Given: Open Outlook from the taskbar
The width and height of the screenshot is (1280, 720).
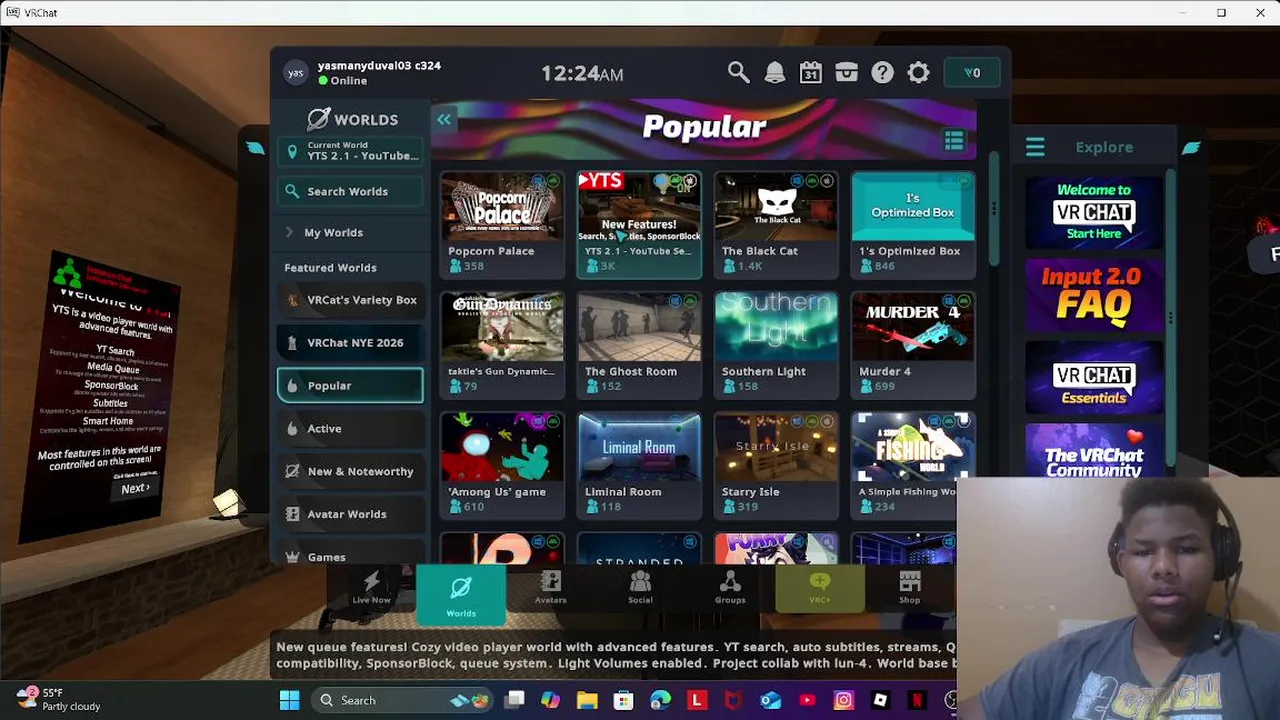Looking at the screenshot, I should click(770, 700).
